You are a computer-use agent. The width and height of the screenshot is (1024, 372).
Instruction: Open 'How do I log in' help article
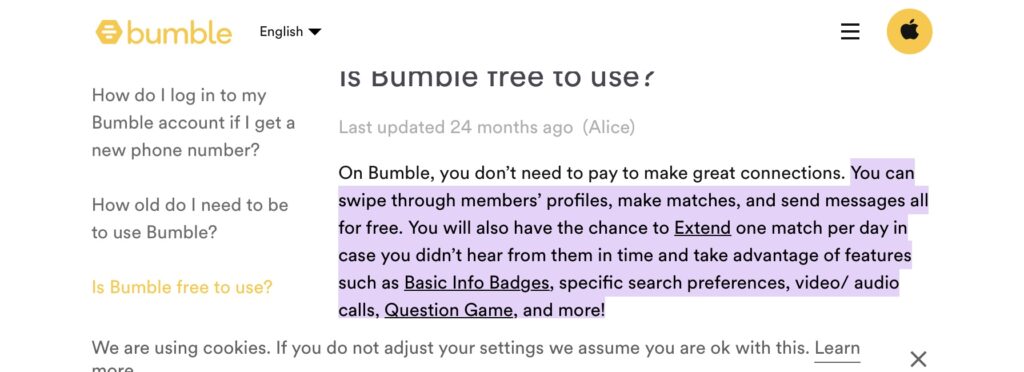[193, 123]
